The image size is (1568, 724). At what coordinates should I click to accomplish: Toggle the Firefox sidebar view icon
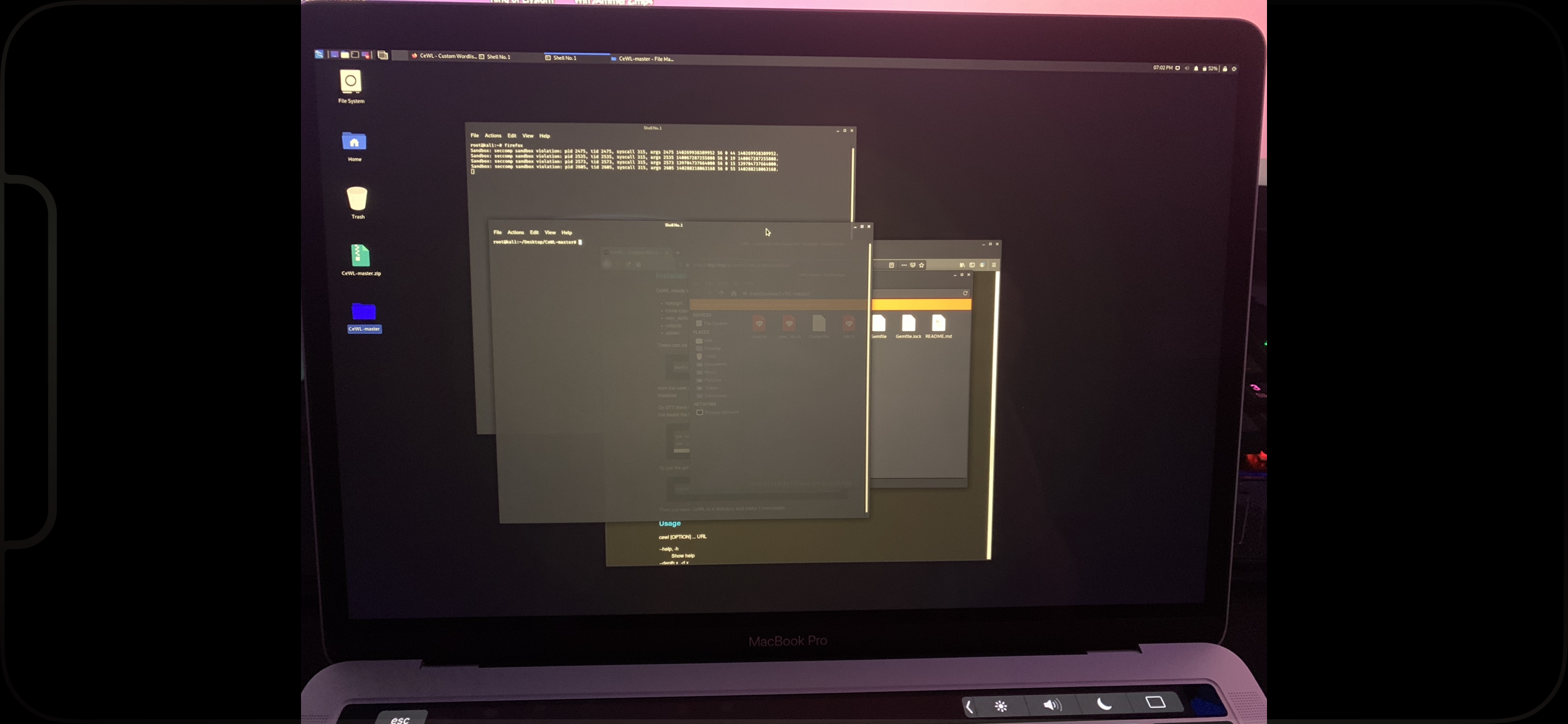(x=972, y=265)
